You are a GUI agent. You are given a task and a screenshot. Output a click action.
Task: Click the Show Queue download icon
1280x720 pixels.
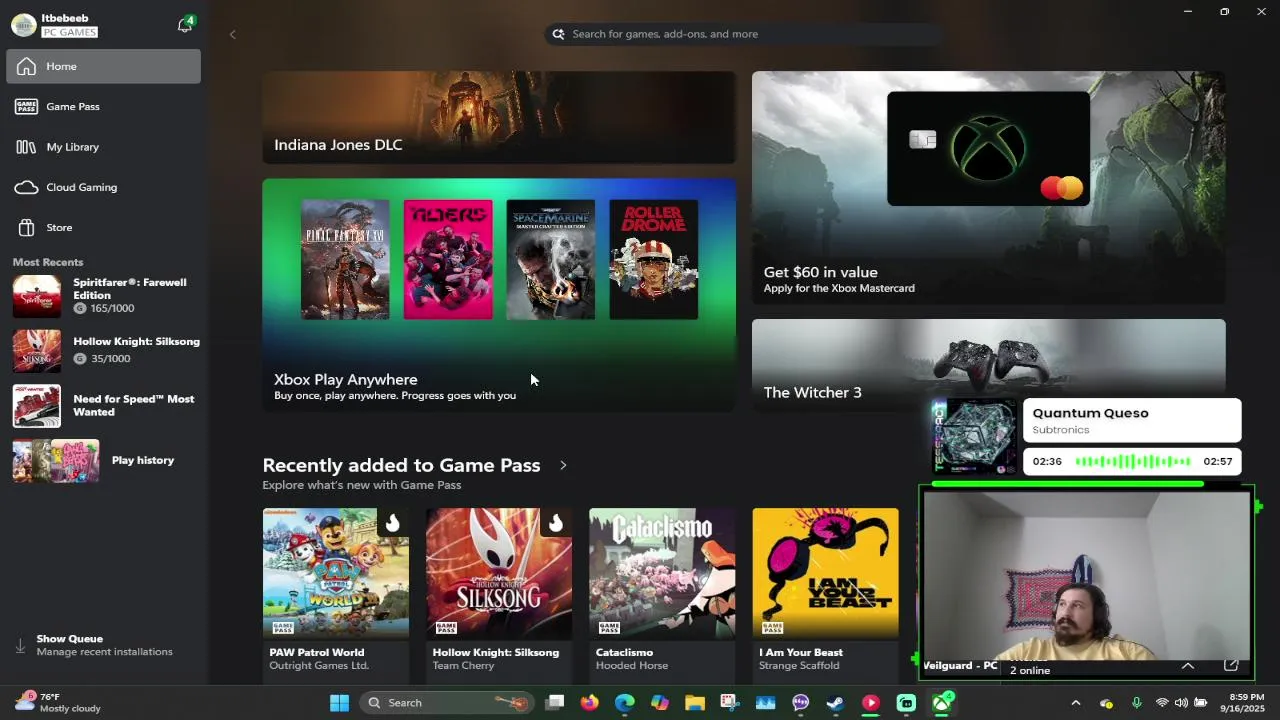20,646
